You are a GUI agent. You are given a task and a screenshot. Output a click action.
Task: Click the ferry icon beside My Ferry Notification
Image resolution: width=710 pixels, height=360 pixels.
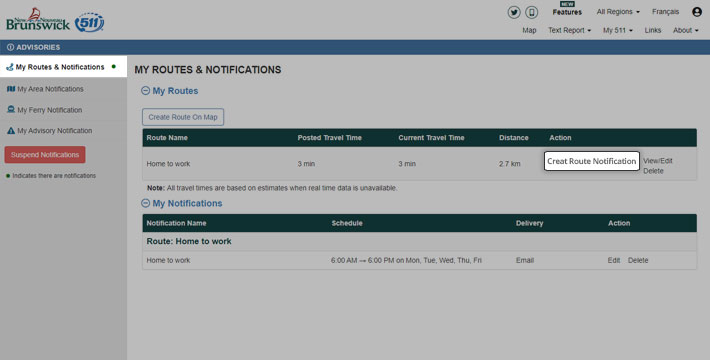click(11, 110)
